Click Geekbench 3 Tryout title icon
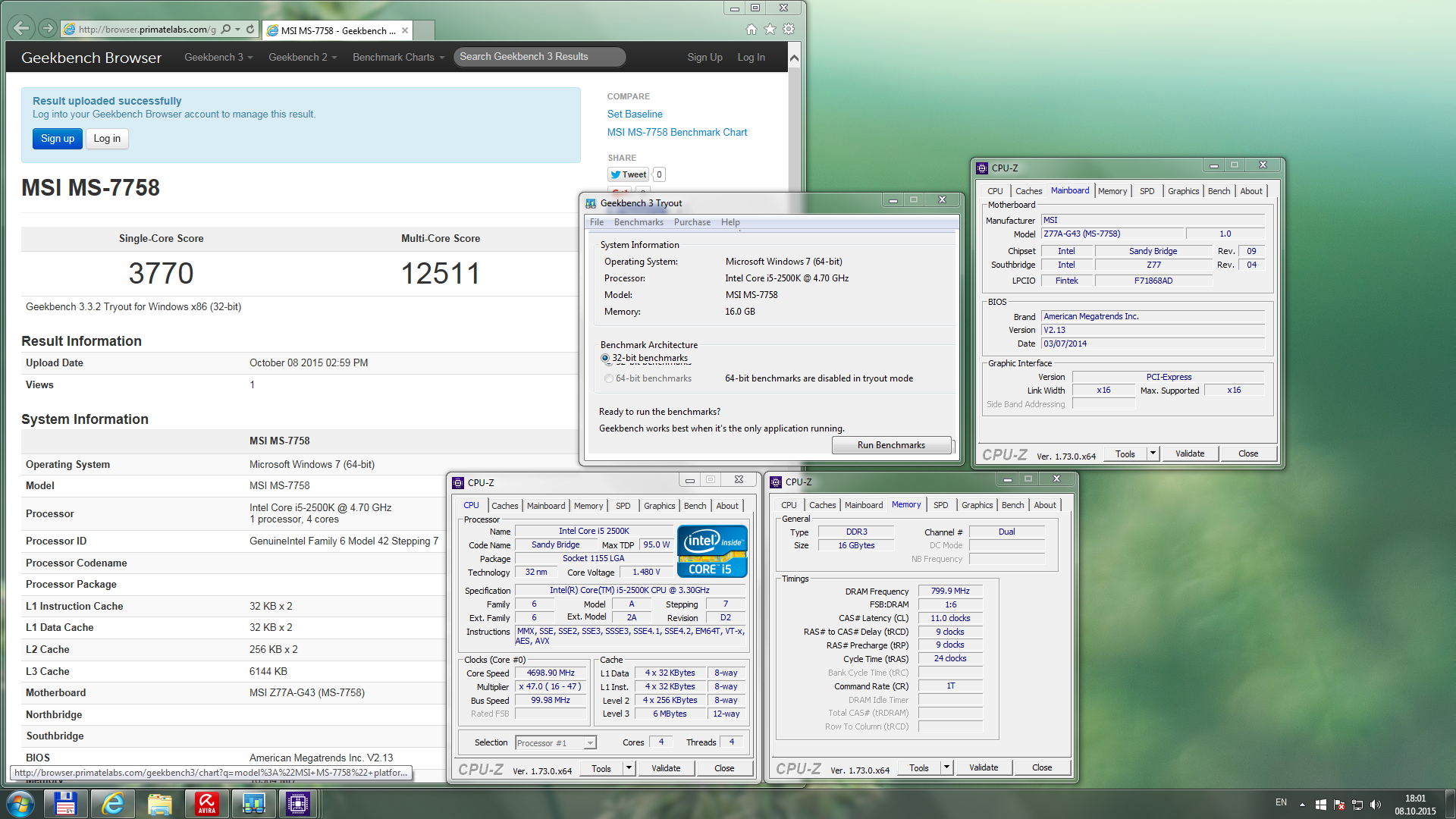 click(x=591, y=203)
